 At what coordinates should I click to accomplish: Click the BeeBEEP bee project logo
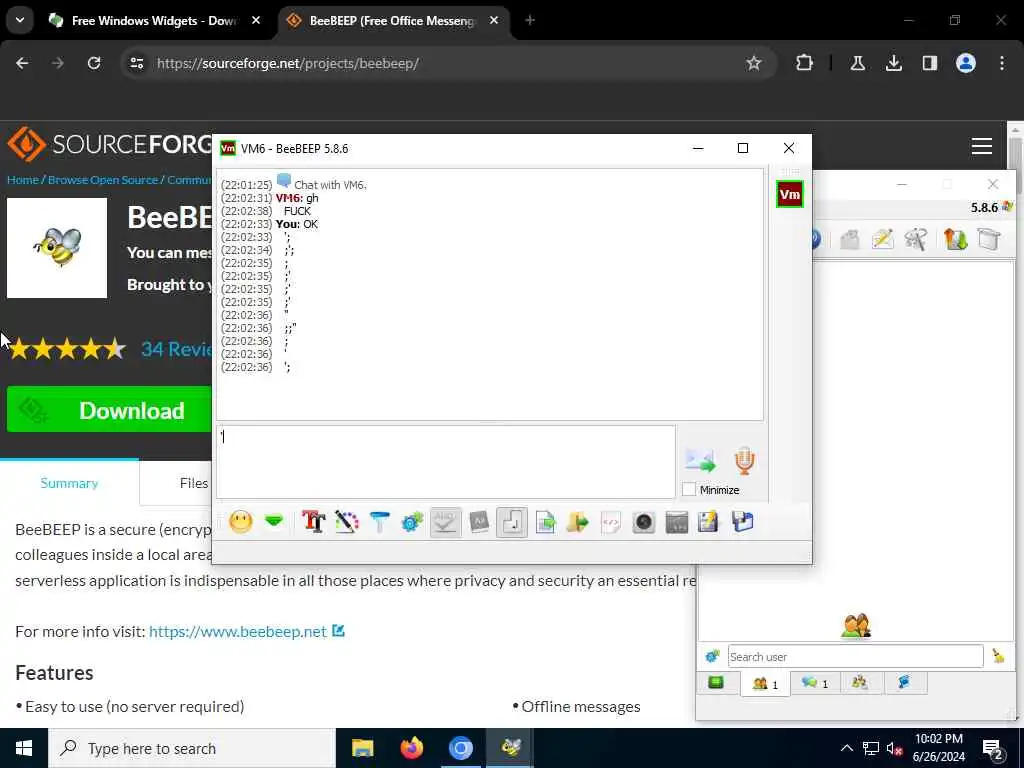[x=57, y=248]
